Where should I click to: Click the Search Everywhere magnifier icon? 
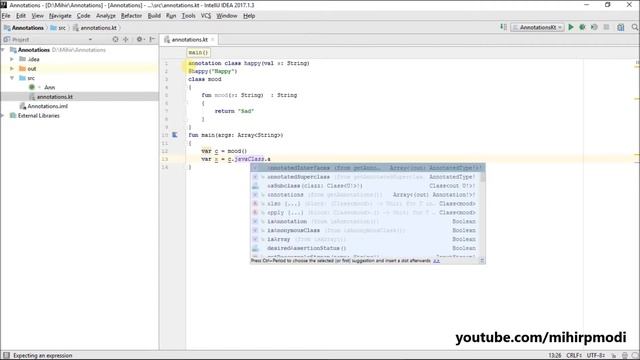click(635, 27)
